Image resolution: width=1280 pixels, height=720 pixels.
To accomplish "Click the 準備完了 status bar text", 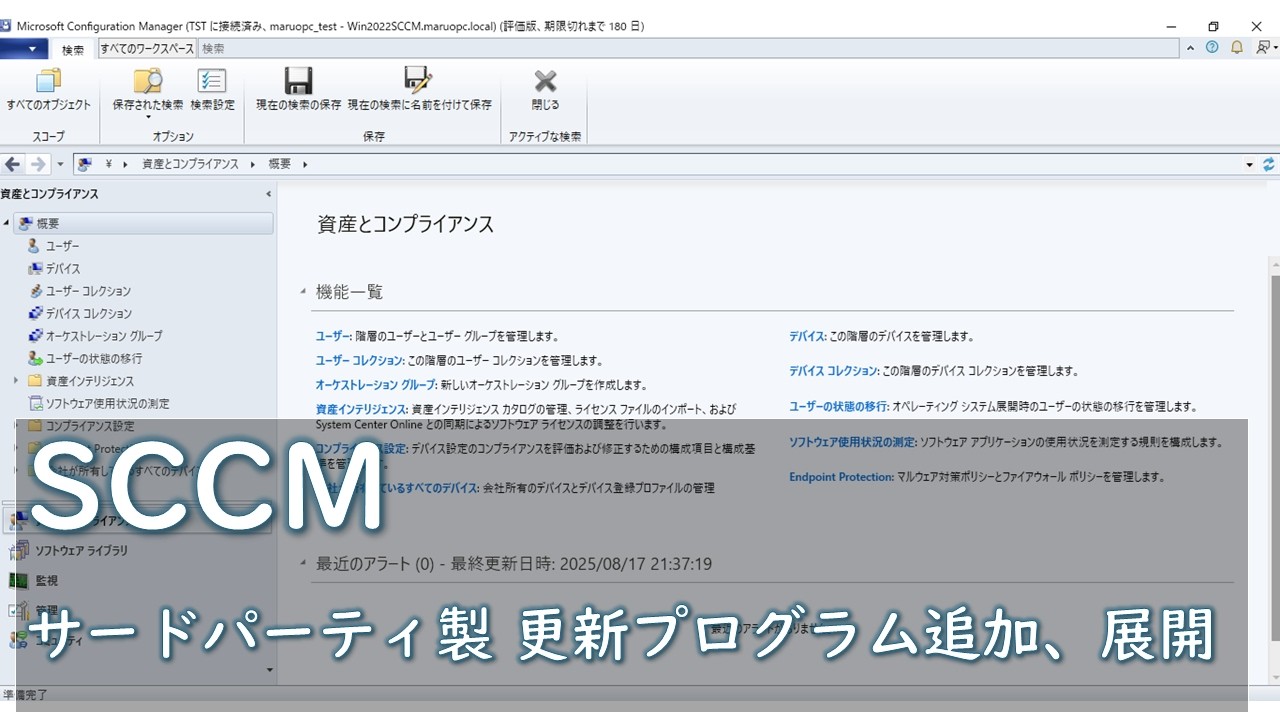I will click(25, 694).
